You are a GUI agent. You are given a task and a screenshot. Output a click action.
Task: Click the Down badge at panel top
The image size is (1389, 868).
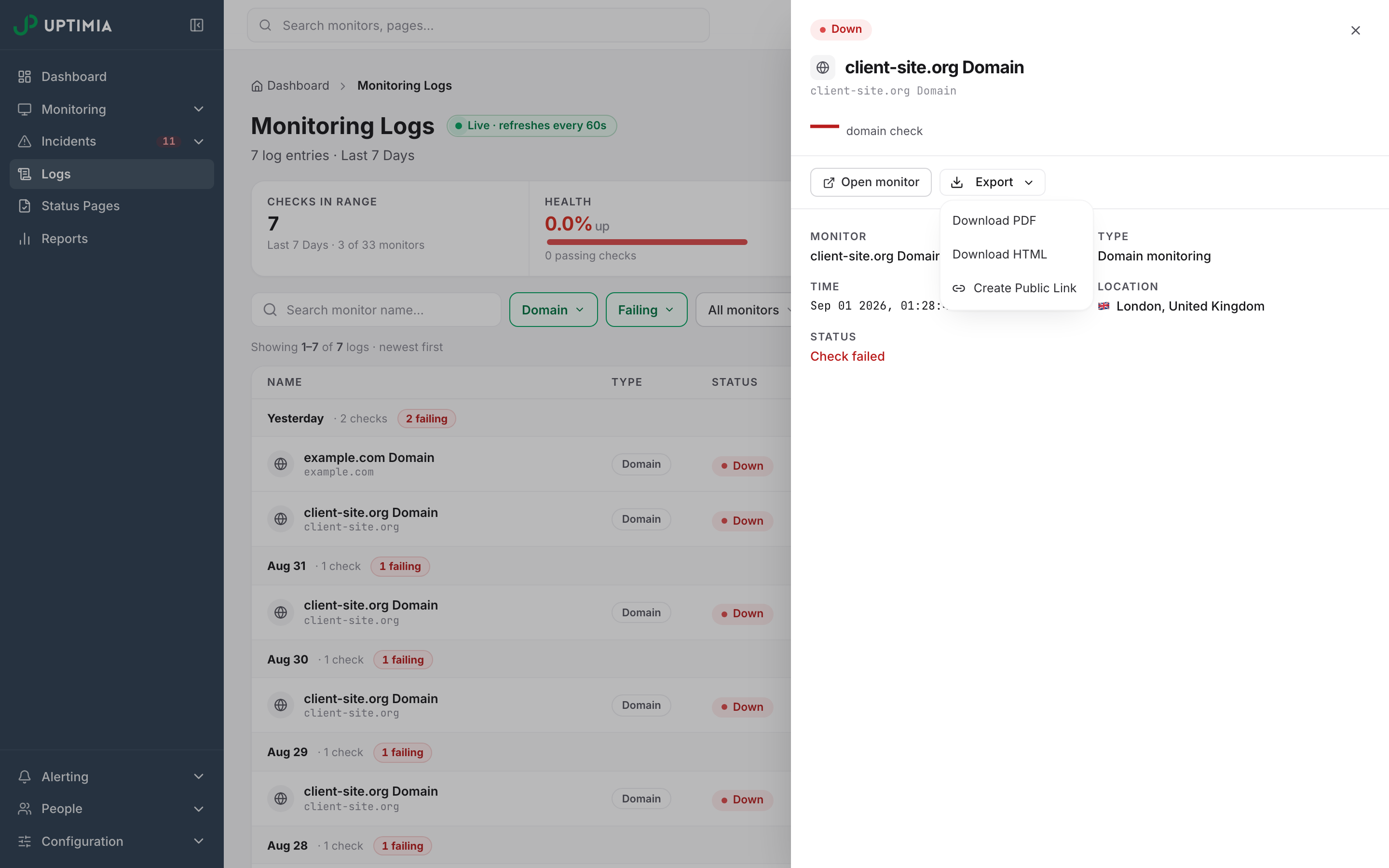click(x=841, y=29)
